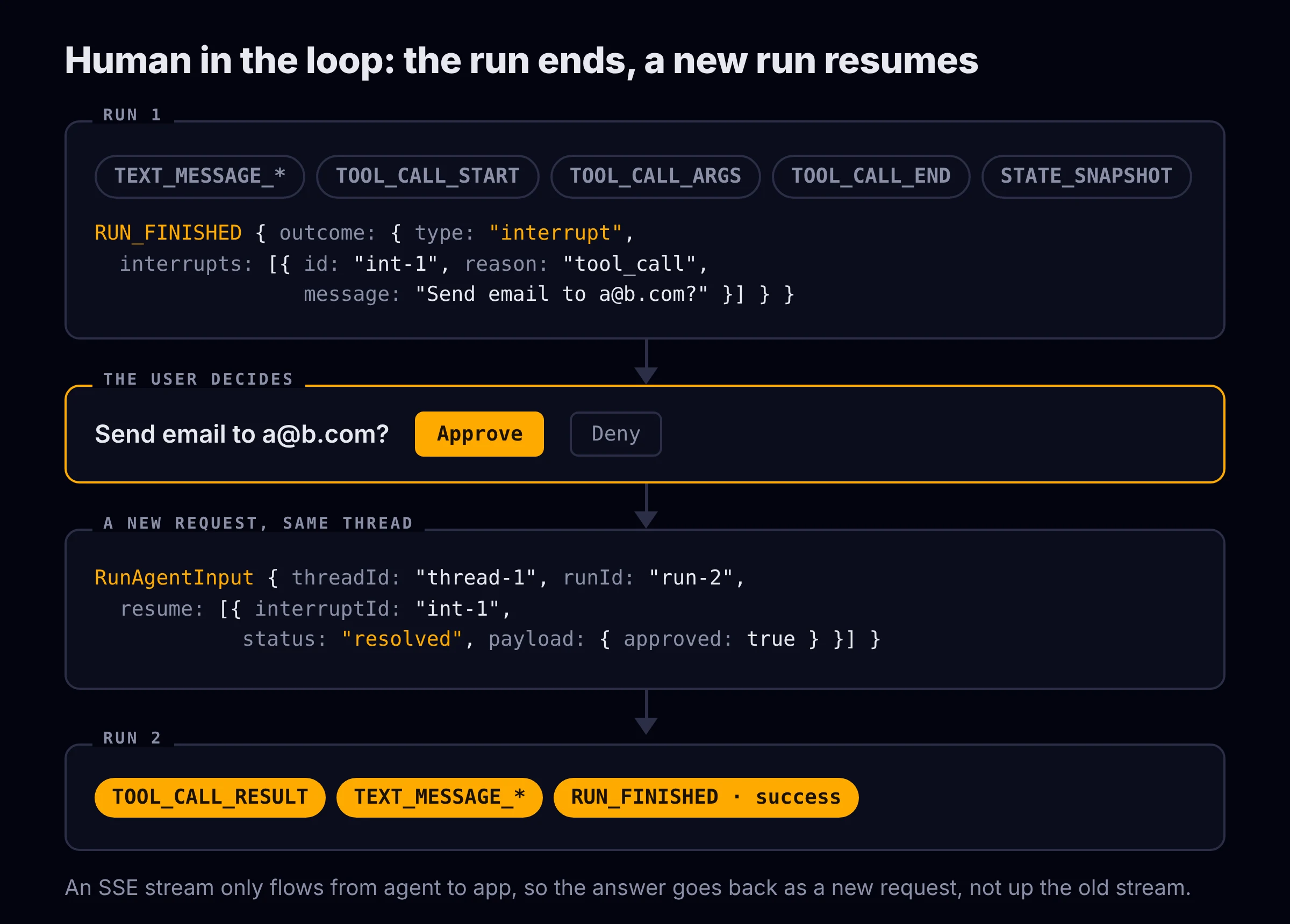
Task: Click the "run-2" runId value
Action: click(691, 577)
